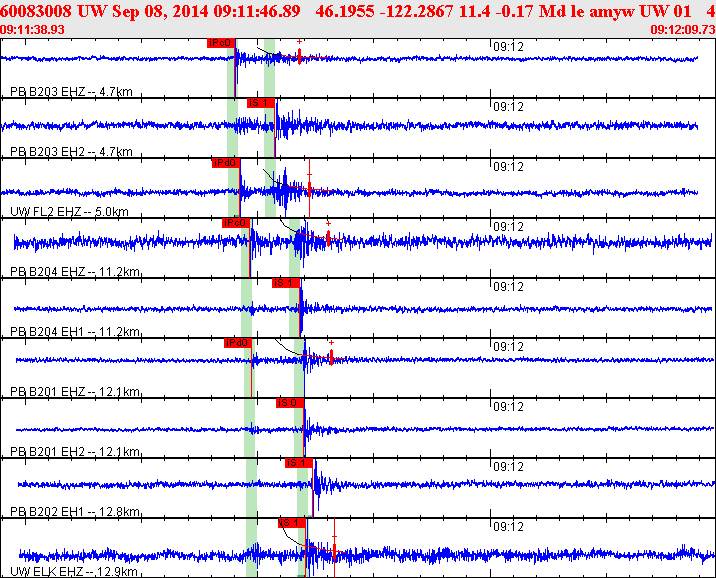The height and width of the screenshot is (578, 716).
Task: Select the S pick flag on ELK EHZ trace
Action: click(x=291, y=523)
